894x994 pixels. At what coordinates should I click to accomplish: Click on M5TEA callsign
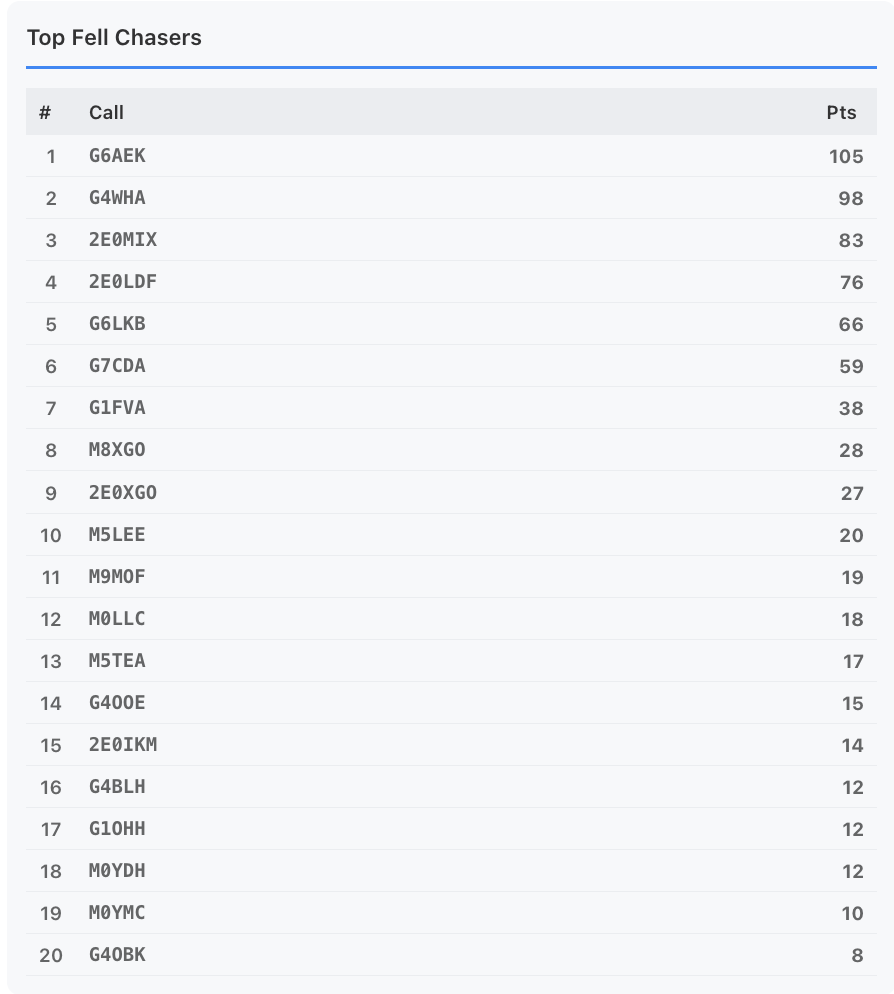[117, 660]
